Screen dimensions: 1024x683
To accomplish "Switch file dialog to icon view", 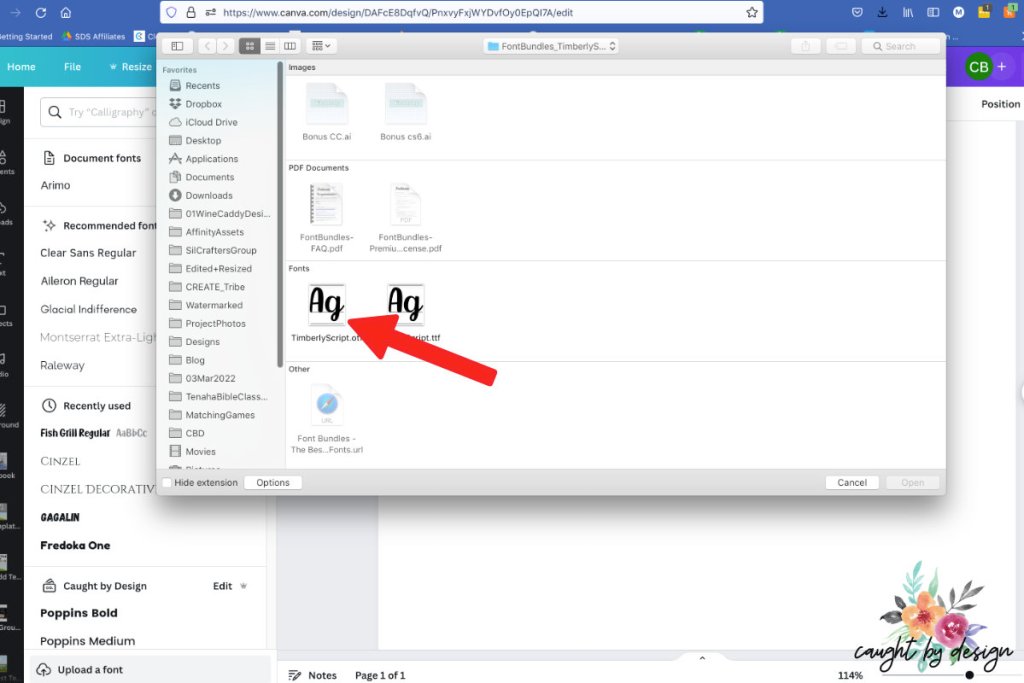I will 249,46.
